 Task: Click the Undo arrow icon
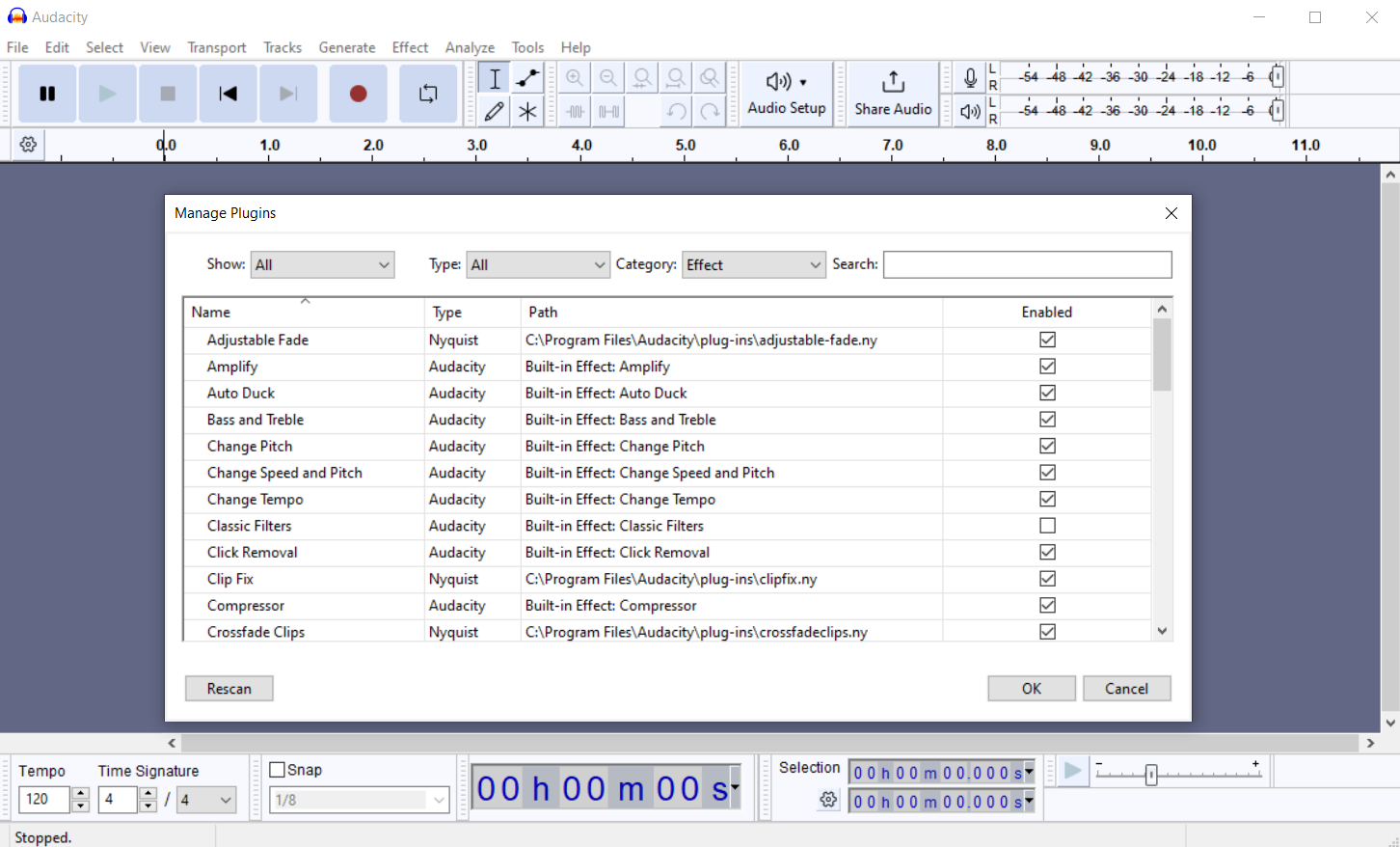point(676,111)
